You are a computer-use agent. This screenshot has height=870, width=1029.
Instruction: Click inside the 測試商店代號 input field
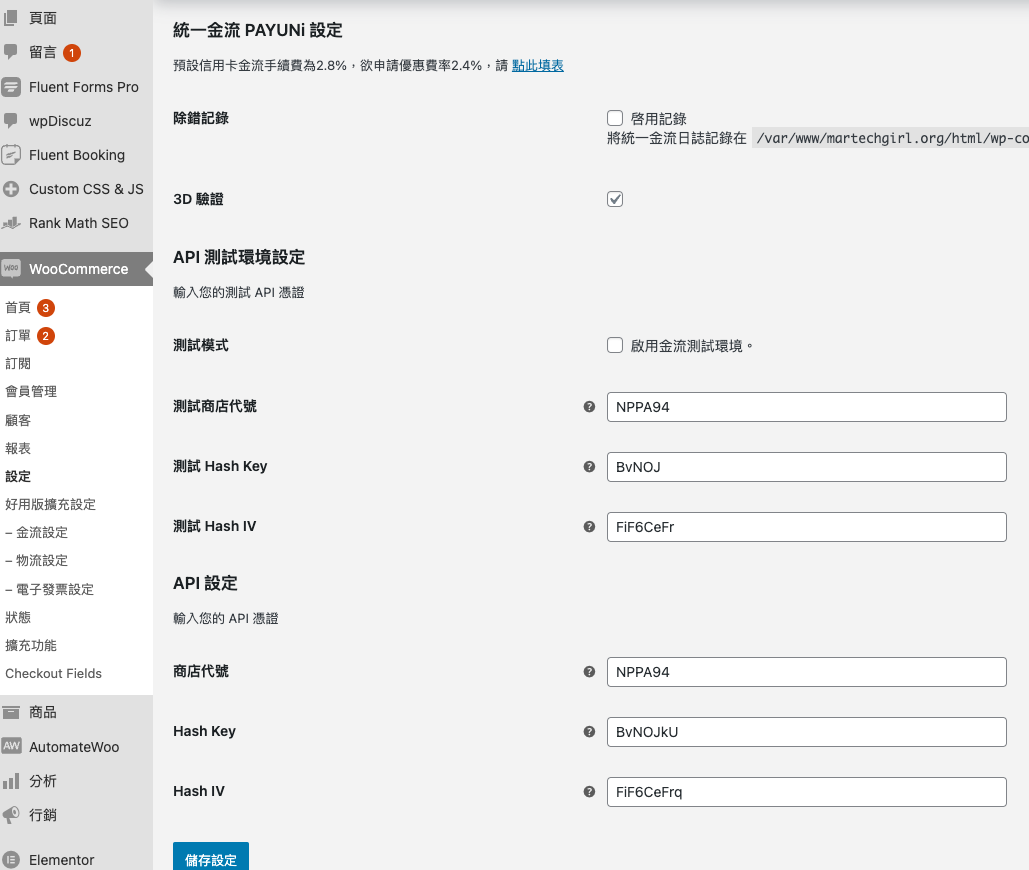[806, 406]
